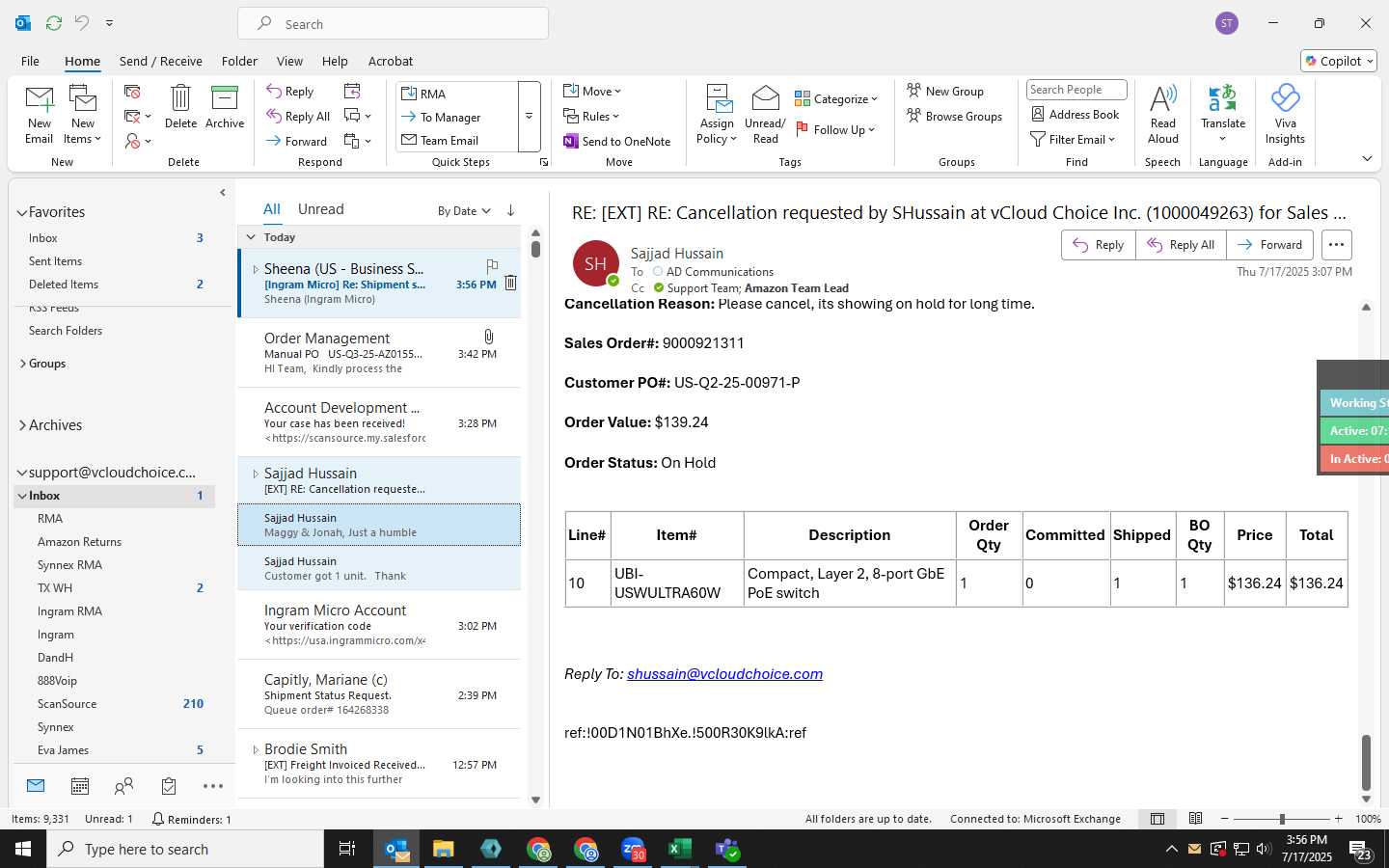Click the Undo icon in title bar
1389x868 pixels.
click(x=82, y=22)
